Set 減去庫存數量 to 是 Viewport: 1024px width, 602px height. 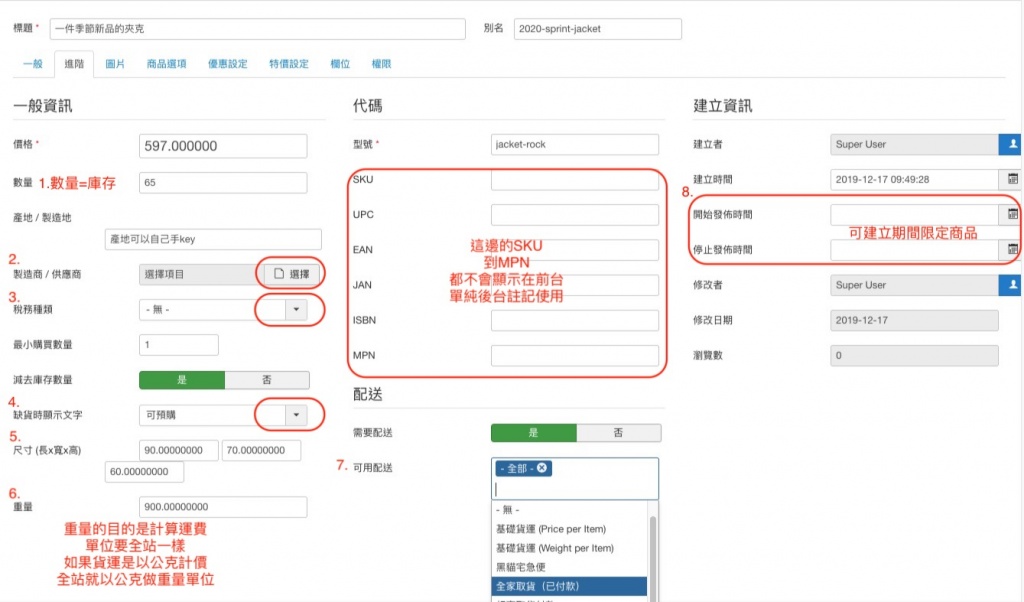(181, 380)
